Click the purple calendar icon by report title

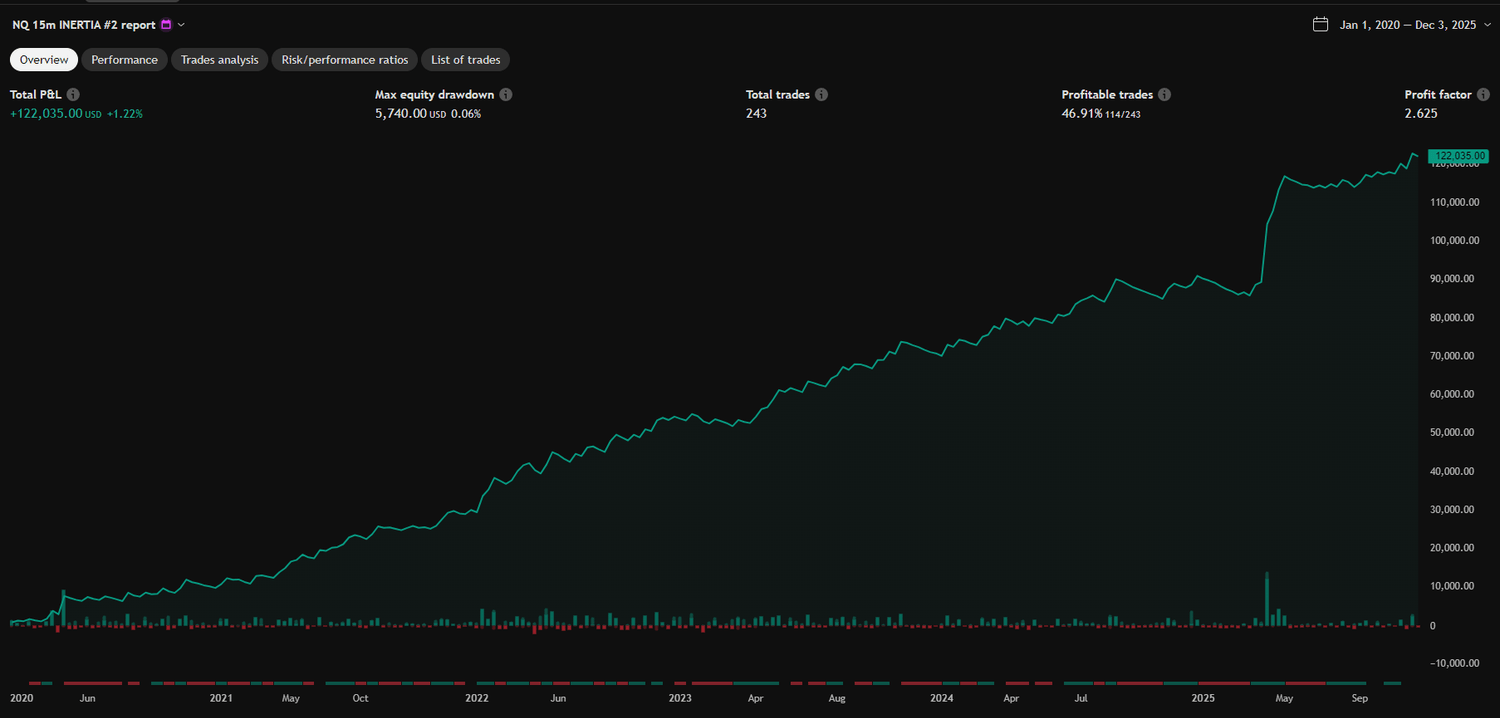(x=166, y=25)
